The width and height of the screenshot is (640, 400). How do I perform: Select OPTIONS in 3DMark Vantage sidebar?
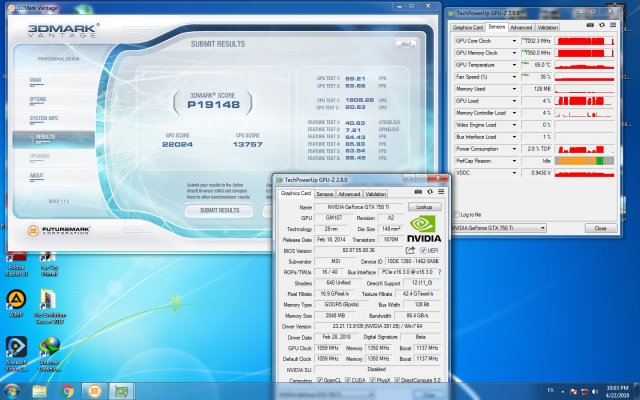[x=37, y=99]
